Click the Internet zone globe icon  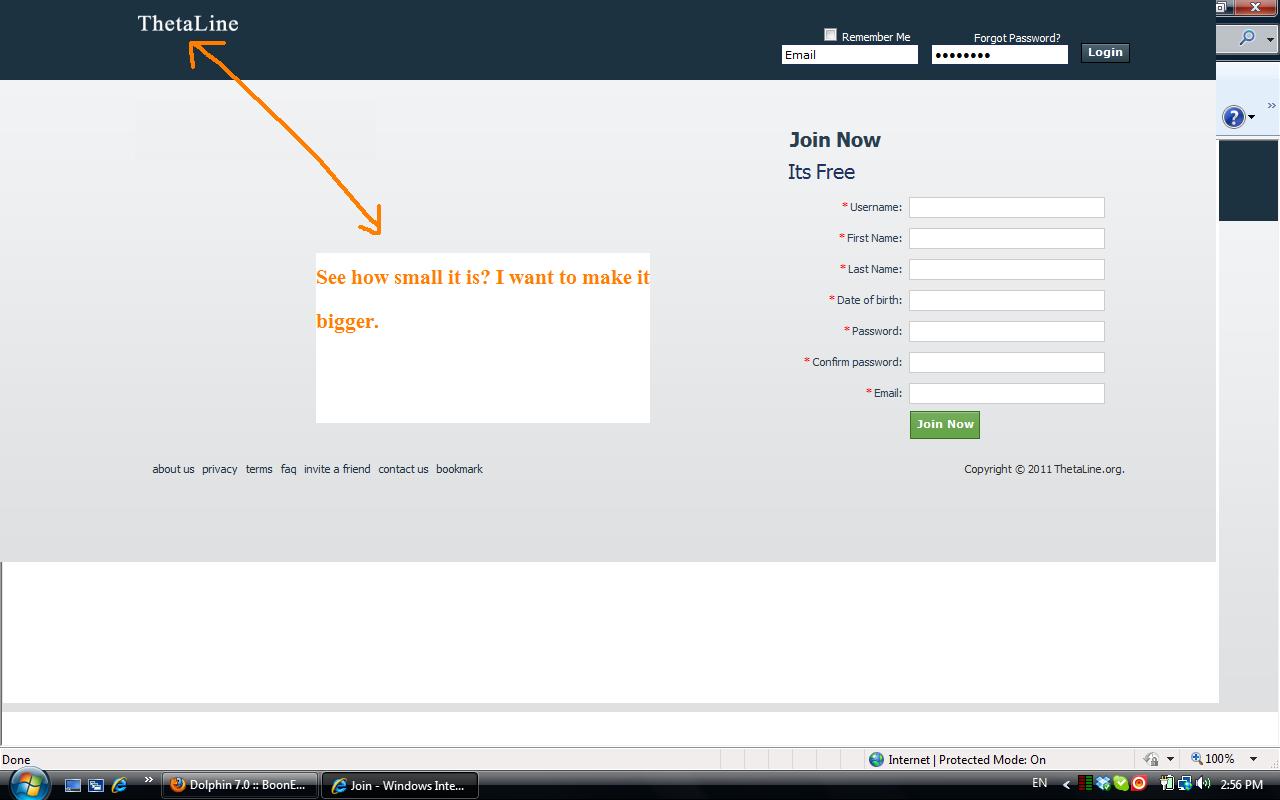(x=877, y=760)
